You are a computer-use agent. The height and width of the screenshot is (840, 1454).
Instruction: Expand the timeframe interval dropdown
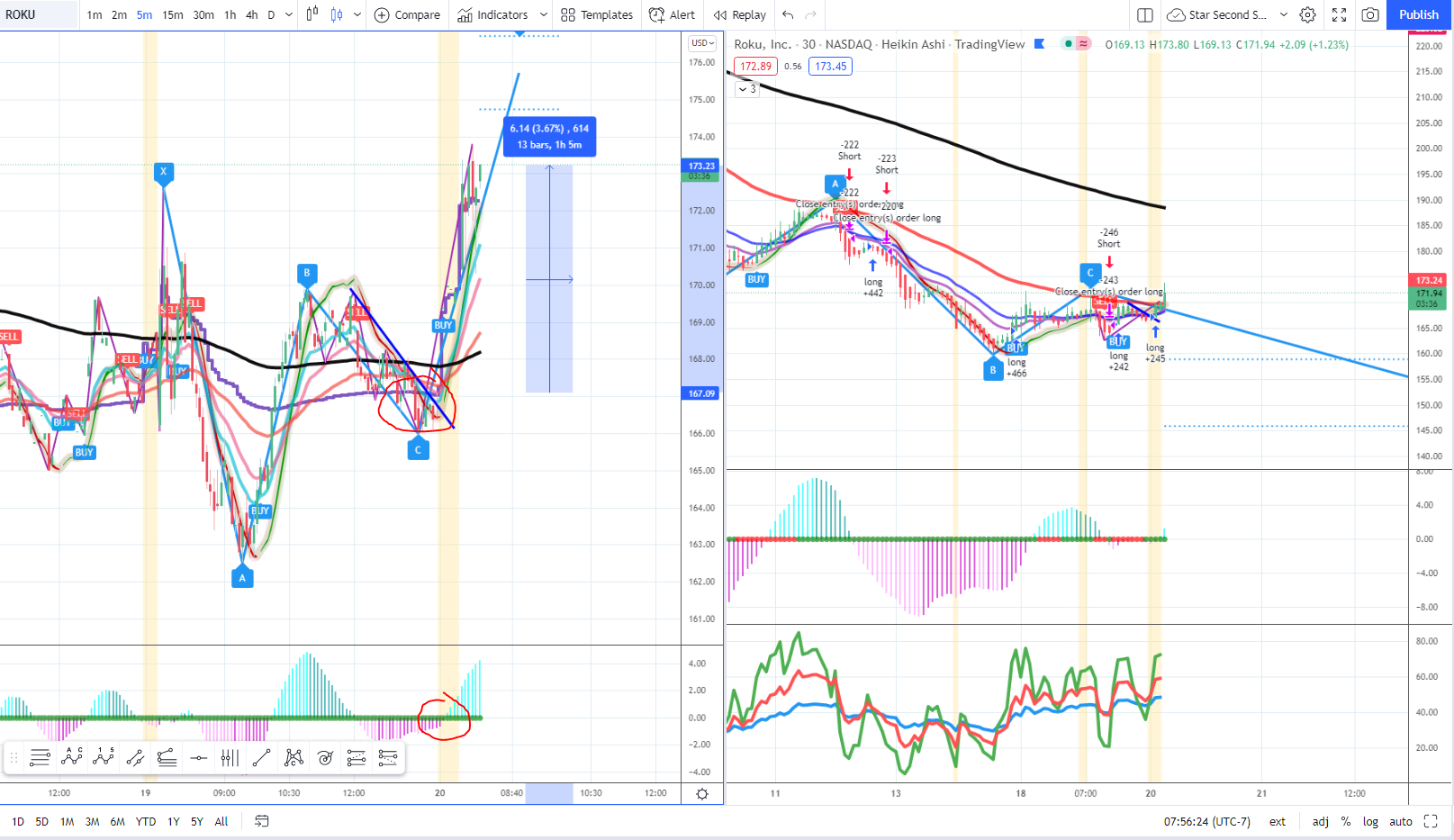pyautogui.click(x=288, y=14)
